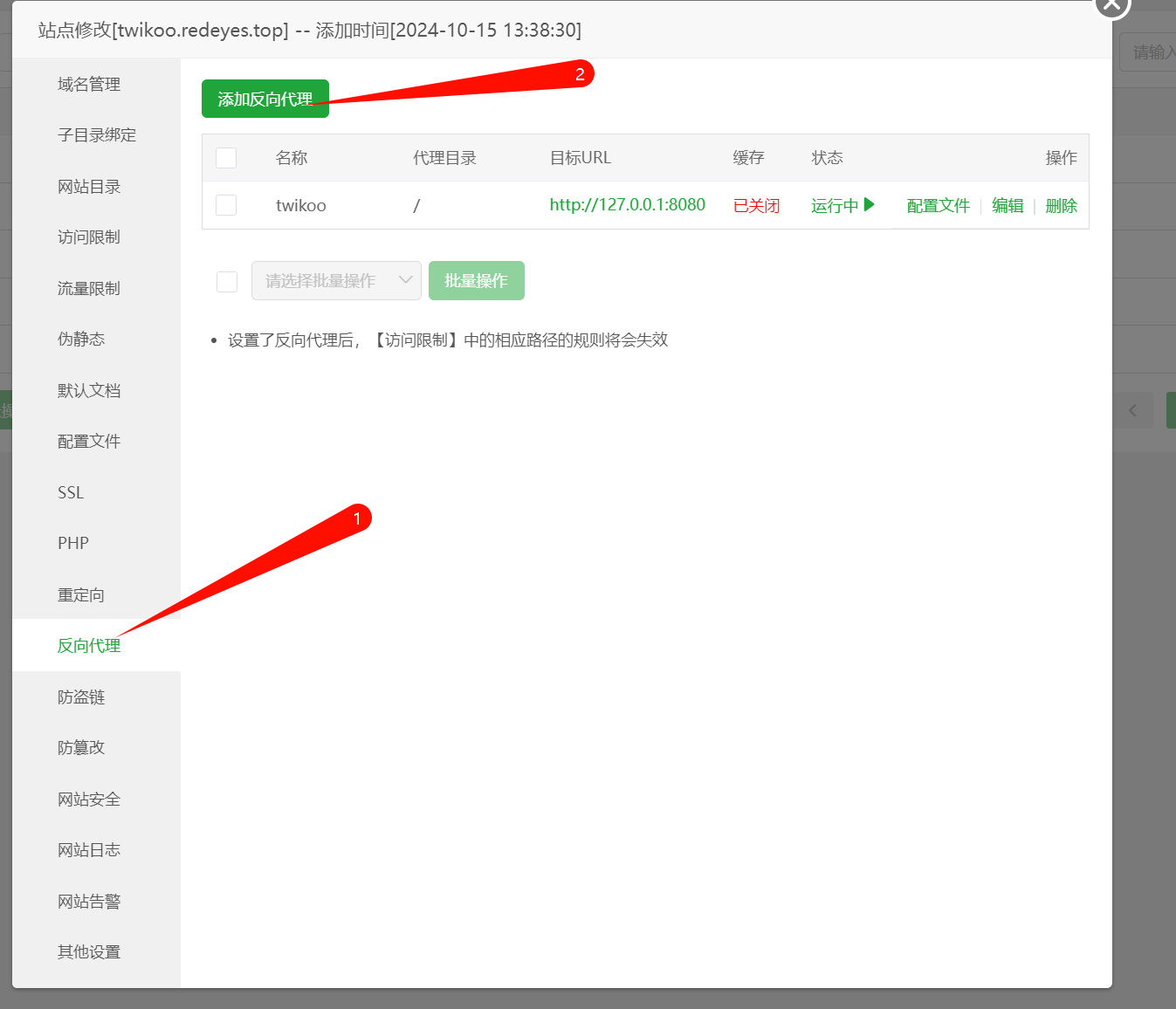
Task: Switch to 域名管理 tab
Action: tap(89, 85)
